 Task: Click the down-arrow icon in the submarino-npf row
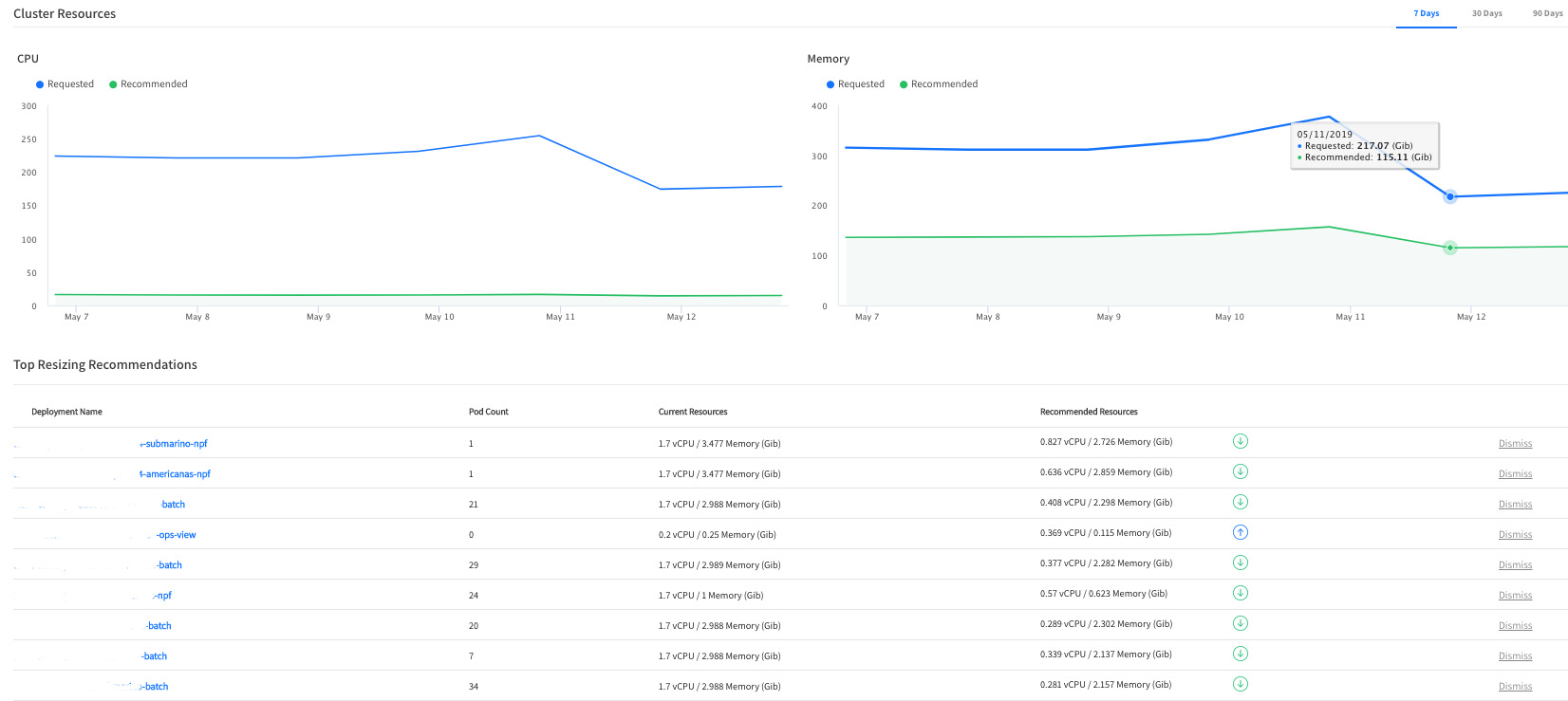point(1240,441)
